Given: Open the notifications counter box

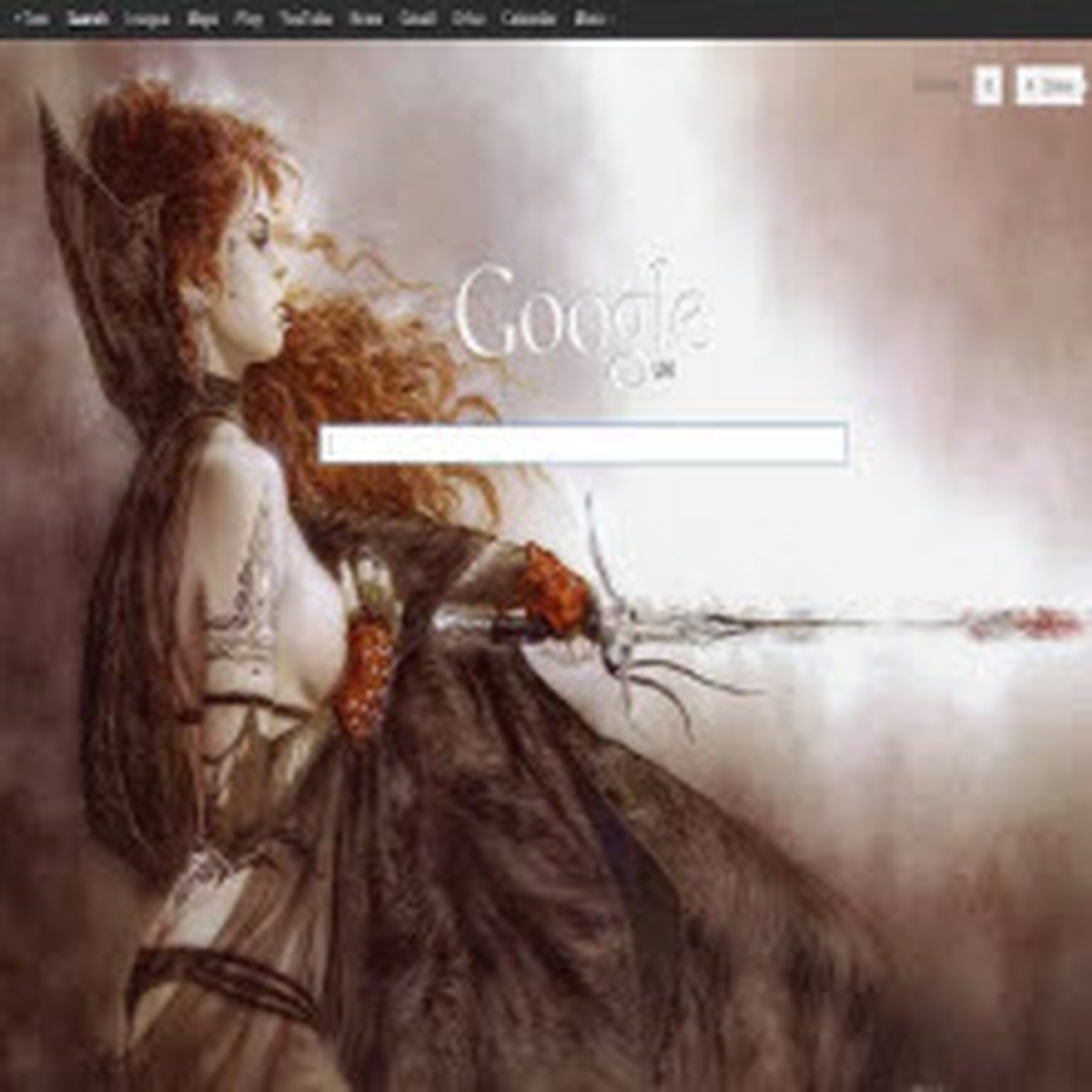Looking at the screenshot, I should click(988, 86).
